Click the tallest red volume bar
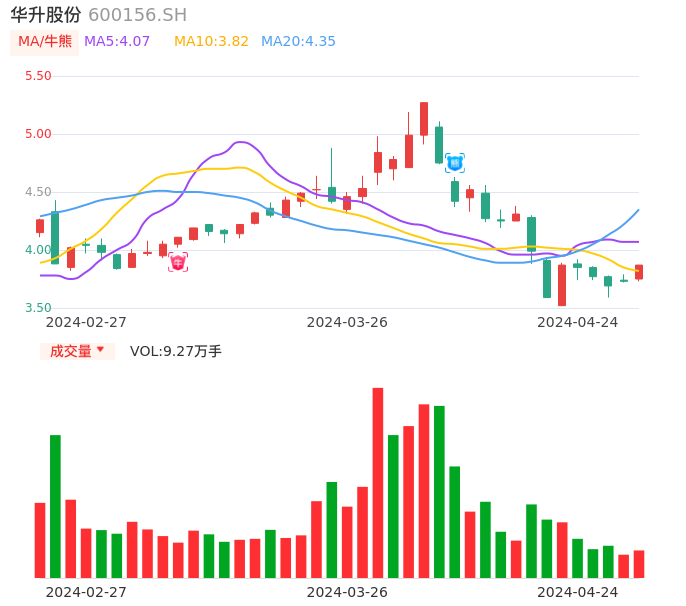 tap(378, 482)
